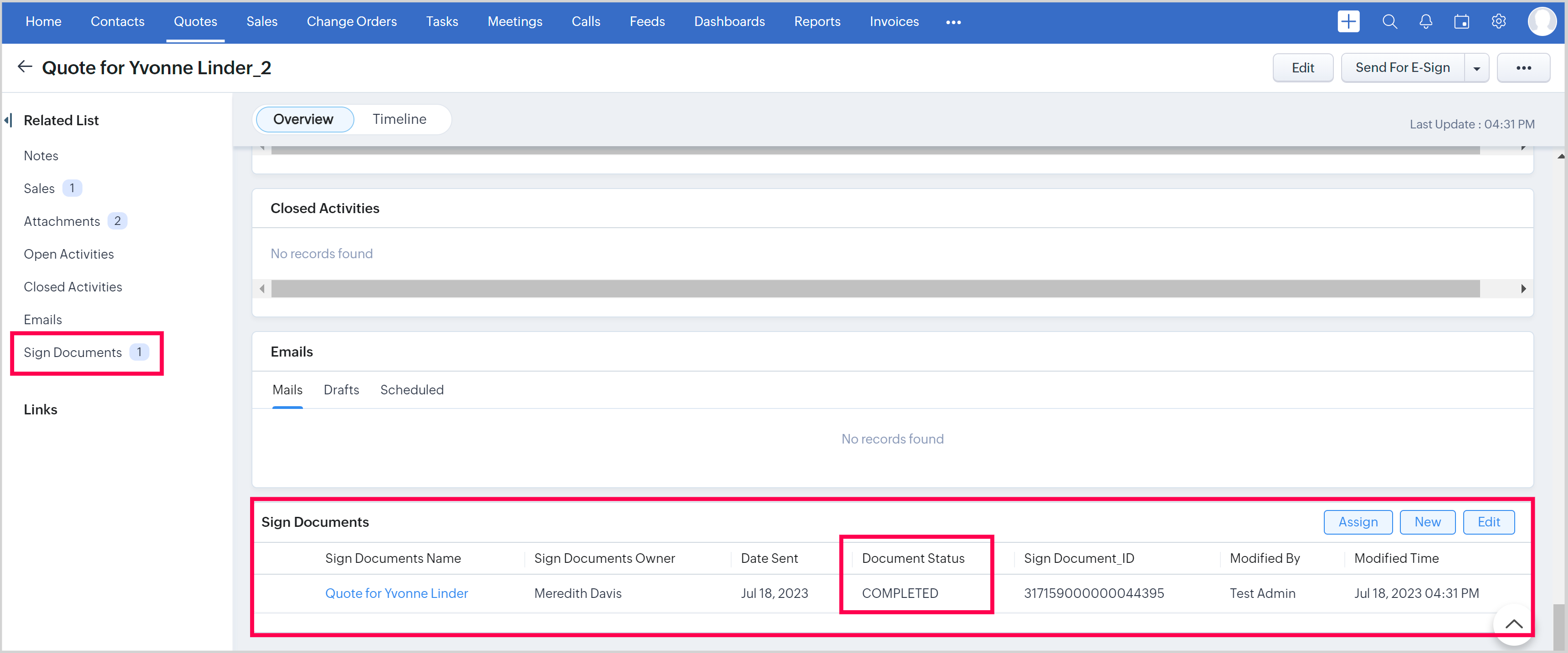Select the Overview view toggle

[303, 119]
